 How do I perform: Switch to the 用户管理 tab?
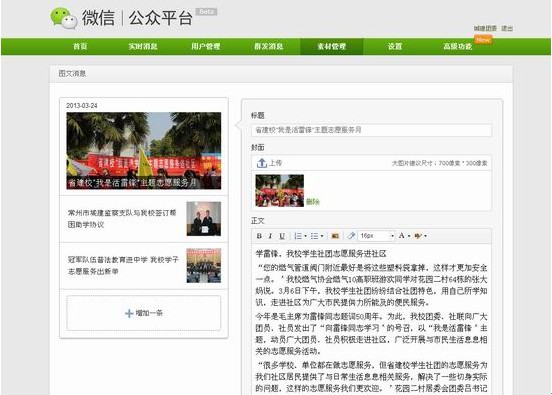tap(206, 46)
